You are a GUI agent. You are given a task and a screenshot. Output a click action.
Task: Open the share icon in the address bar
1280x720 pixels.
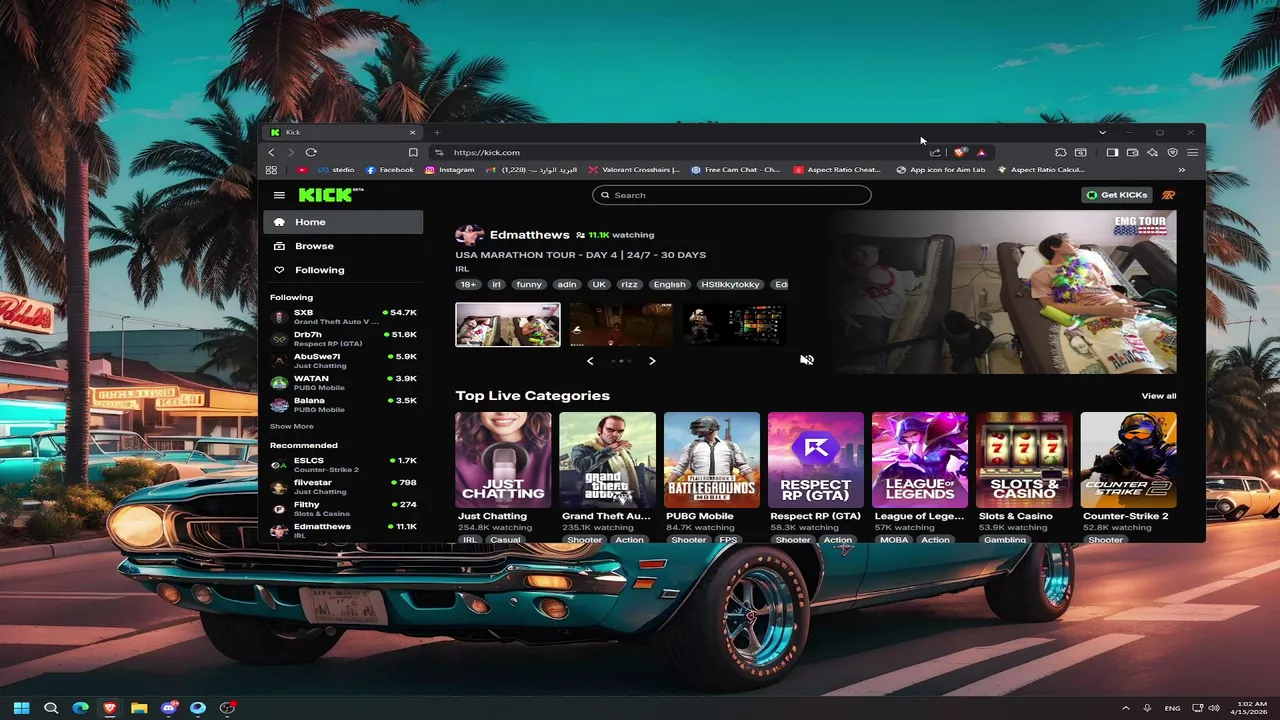tap(935, 152)
